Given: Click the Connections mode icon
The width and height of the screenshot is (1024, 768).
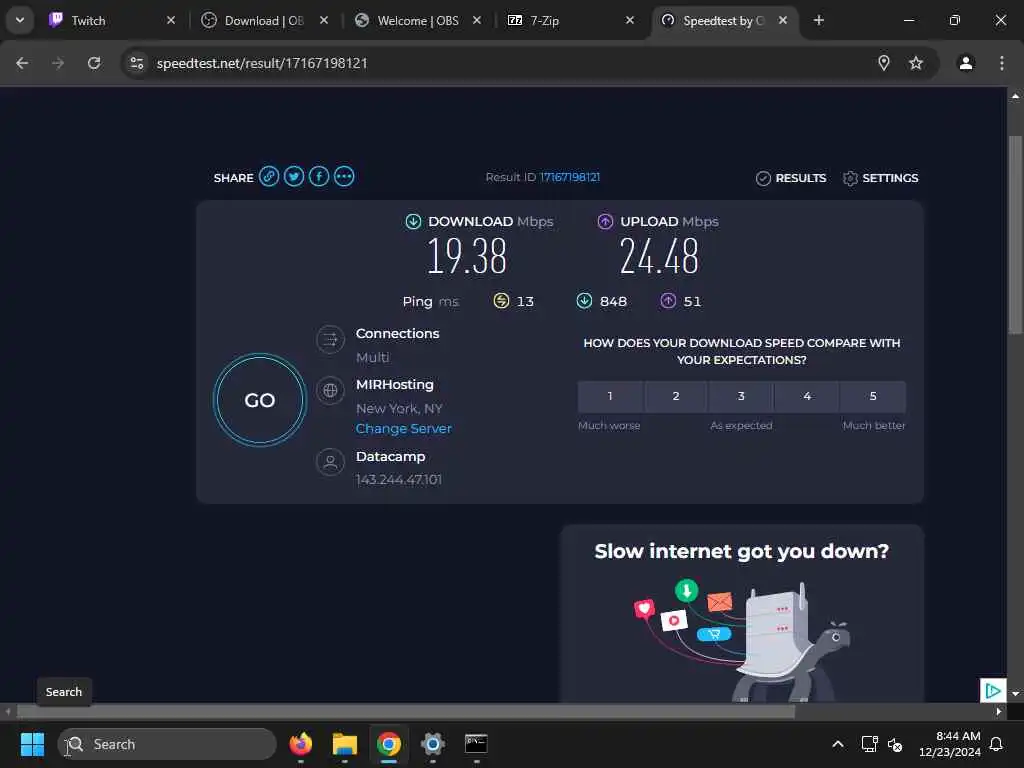Looking at the screenshot, I should coord(330,340).
